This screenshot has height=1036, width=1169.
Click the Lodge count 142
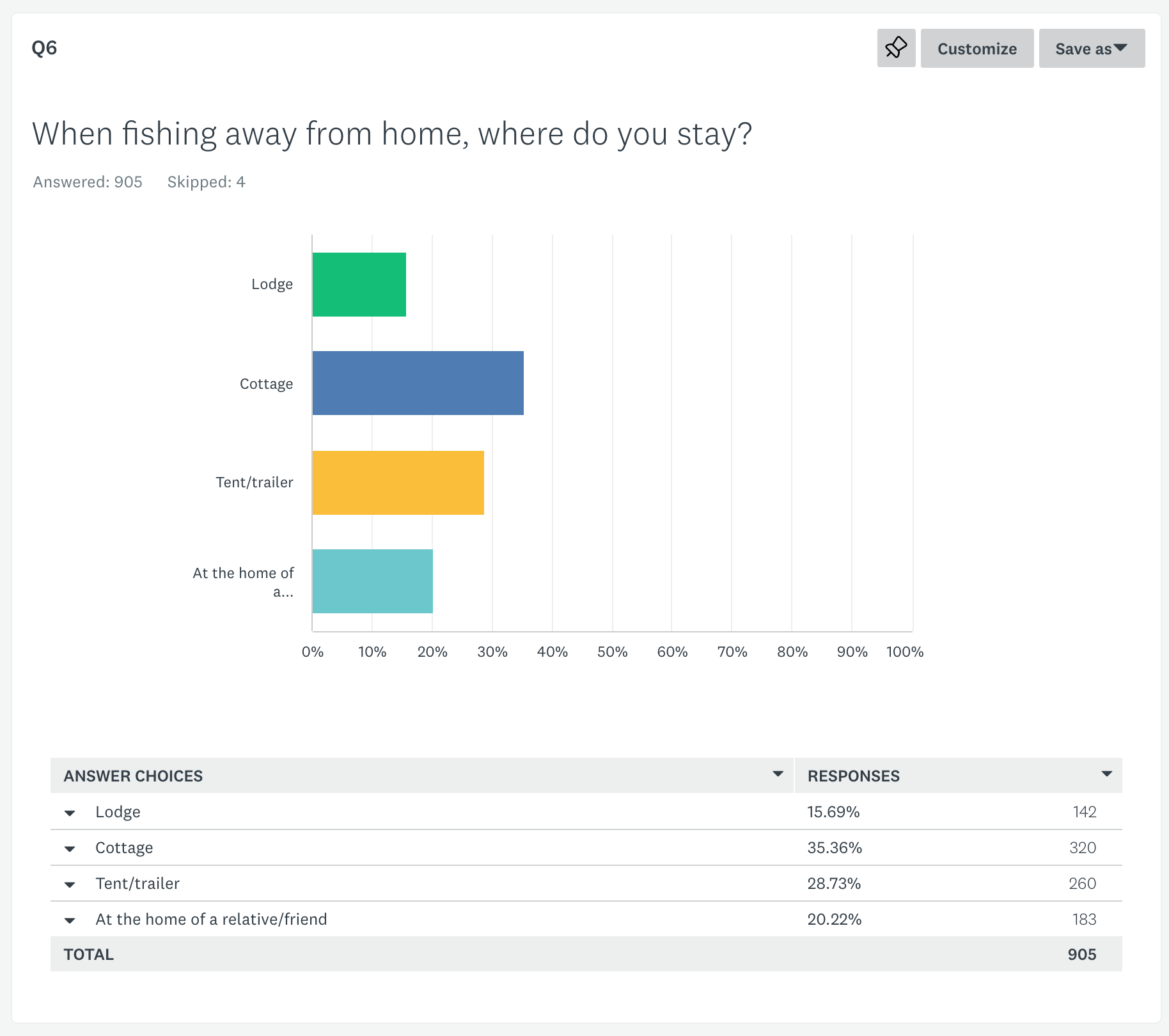(x=1085, y=812)
